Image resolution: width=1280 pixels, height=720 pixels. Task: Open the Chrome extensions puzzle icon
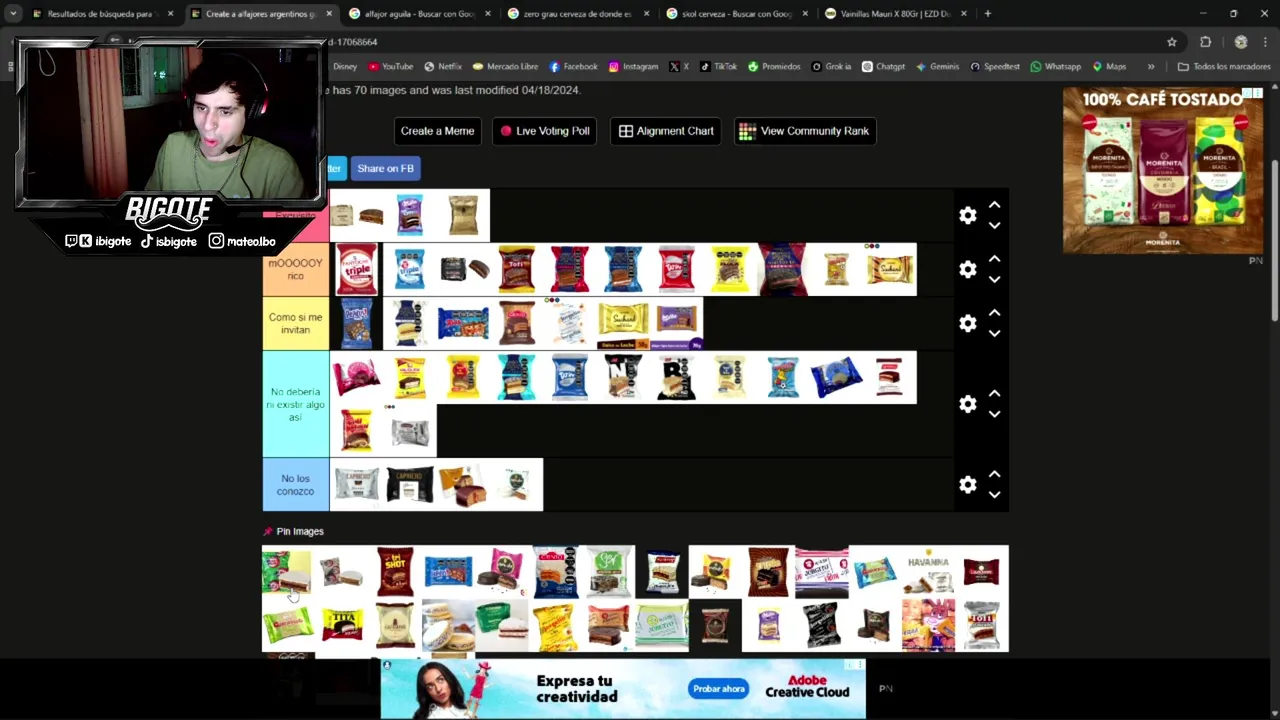[1205, 42]
